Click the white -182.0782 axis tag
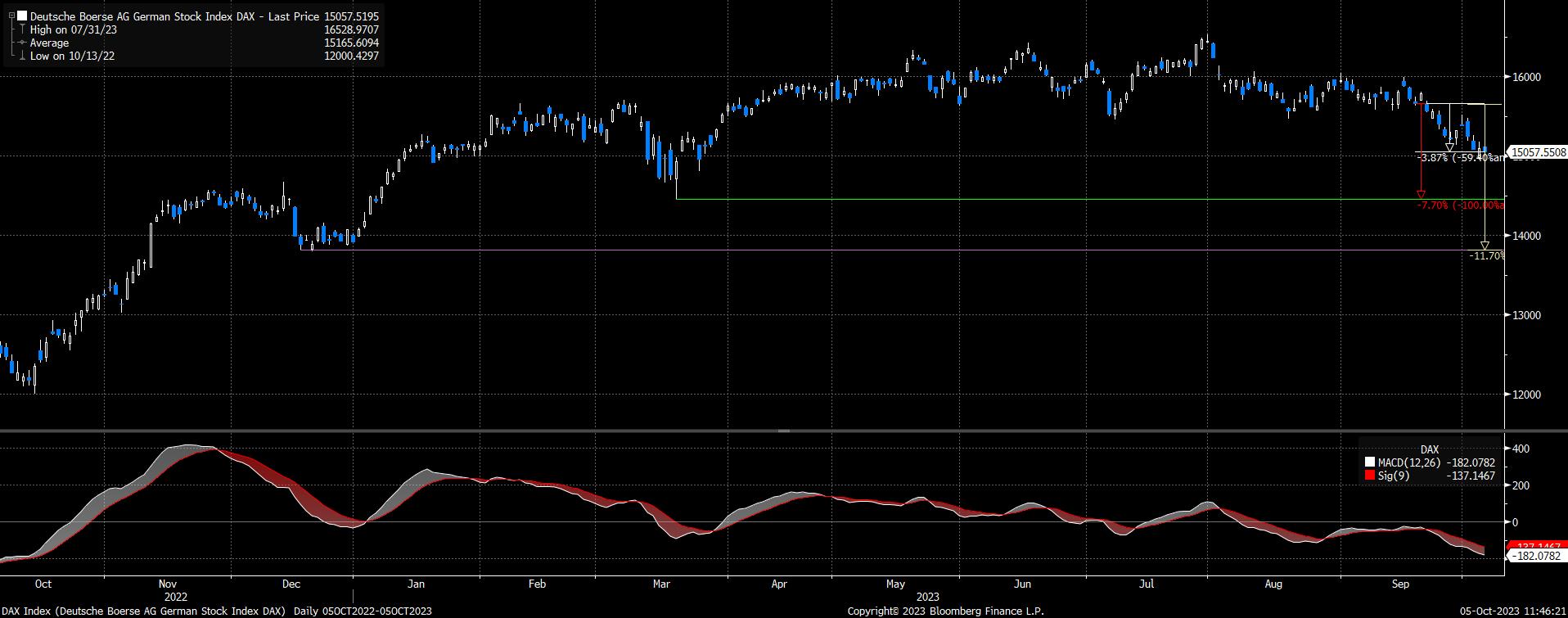 tap(1537, 556)
